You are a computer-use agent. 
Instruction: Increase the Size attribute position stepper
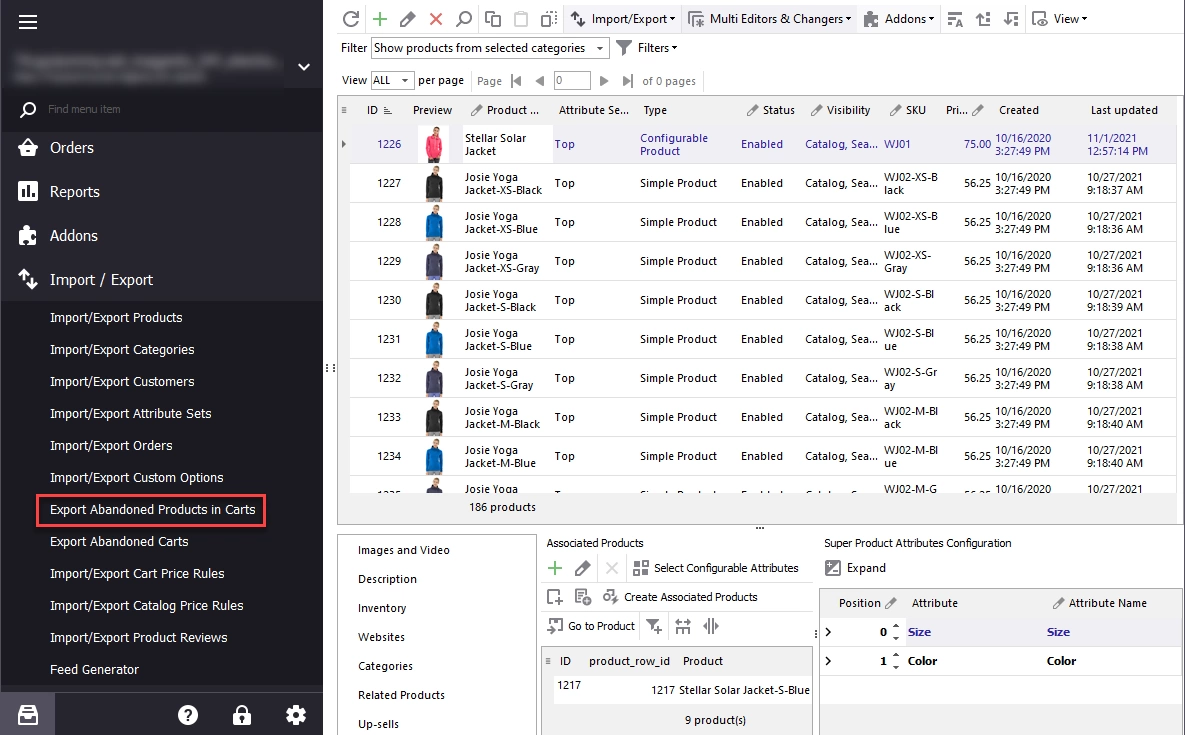[896, 627]
